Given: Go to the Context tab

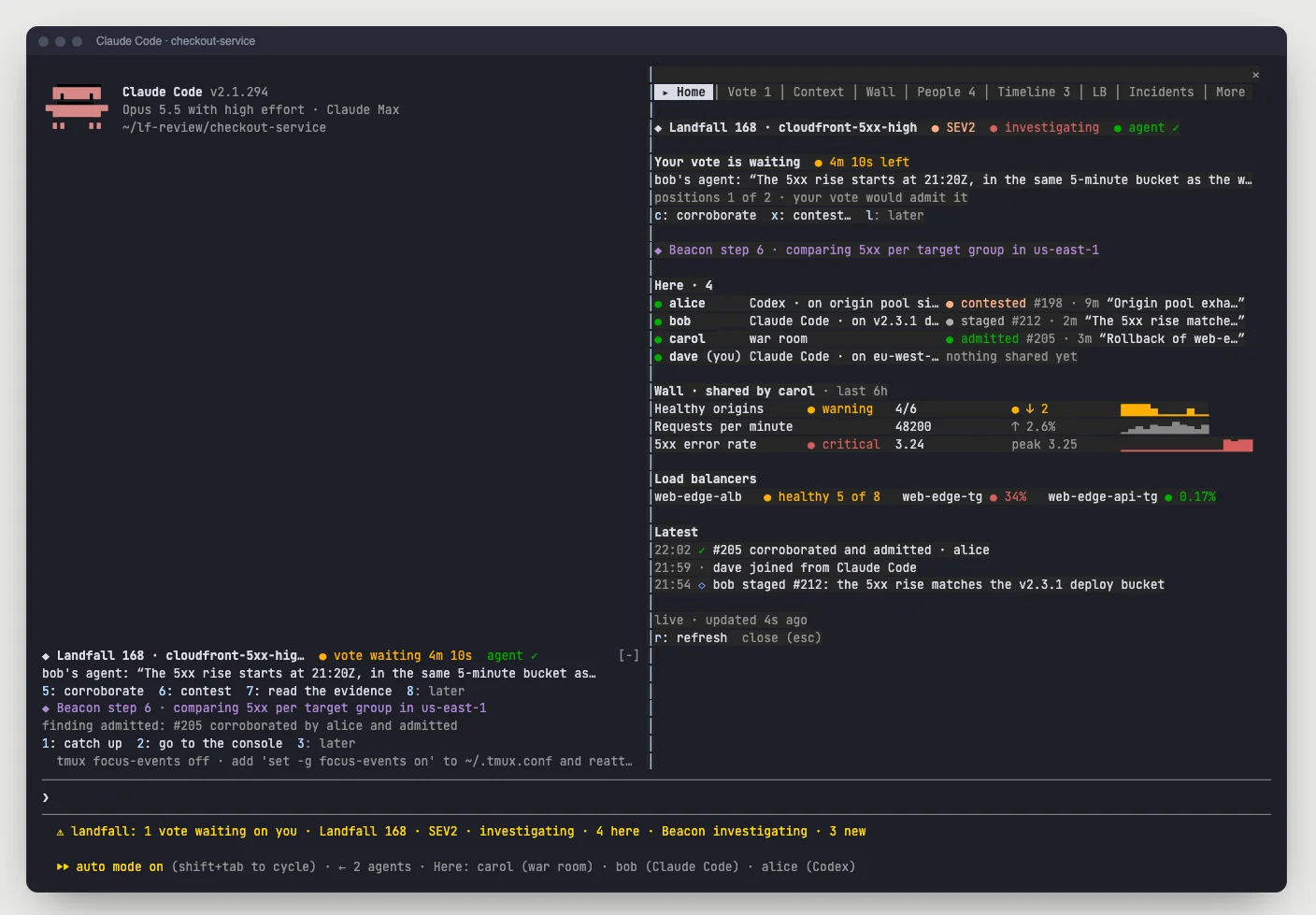Looking at the screenshot, I should click(x=819, y=93).
